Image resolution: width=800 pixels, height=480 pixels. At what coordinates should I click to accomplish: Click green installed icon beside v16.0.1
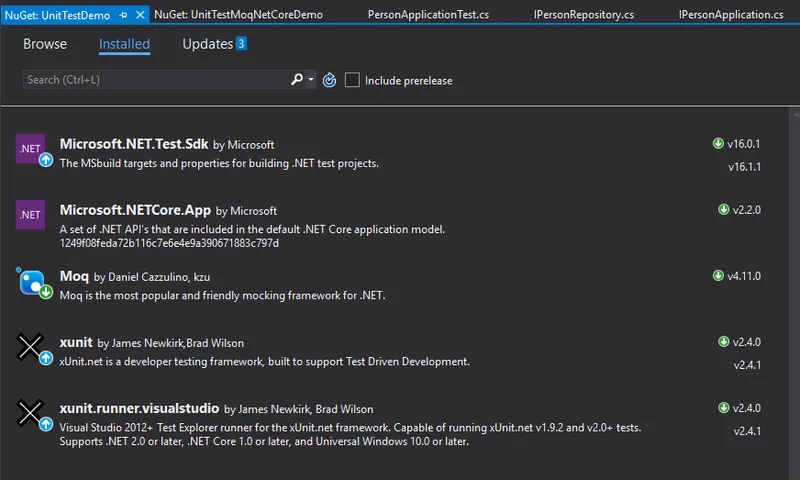point(718,143)
